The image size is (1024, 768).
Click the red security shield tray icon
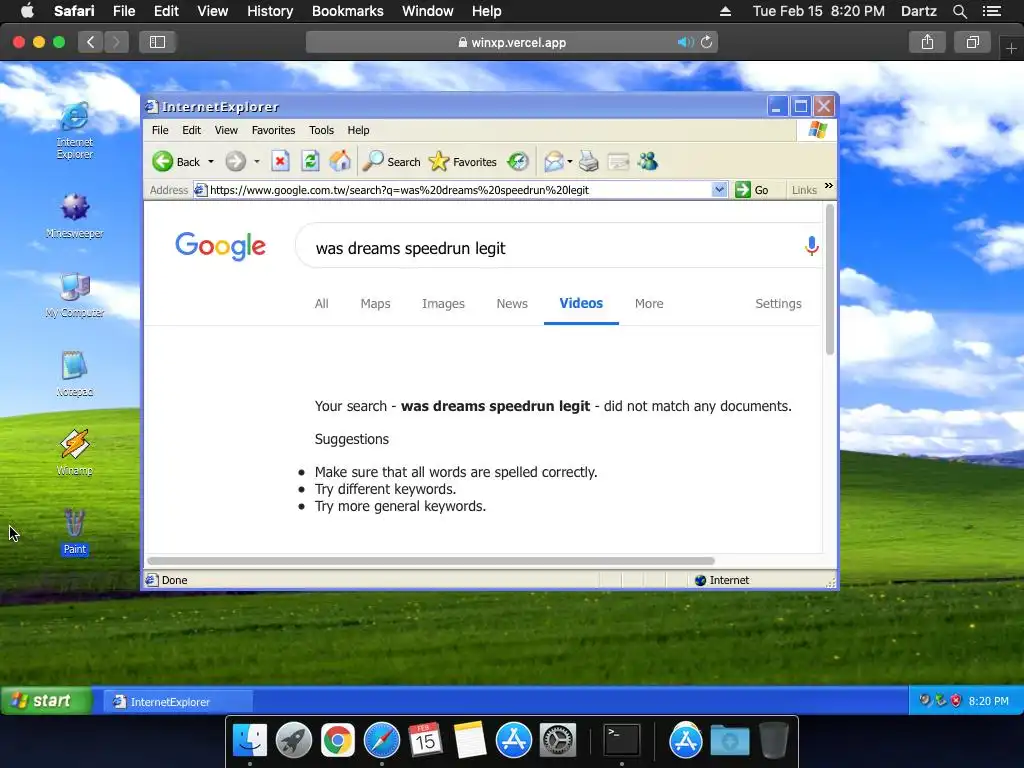956,701
